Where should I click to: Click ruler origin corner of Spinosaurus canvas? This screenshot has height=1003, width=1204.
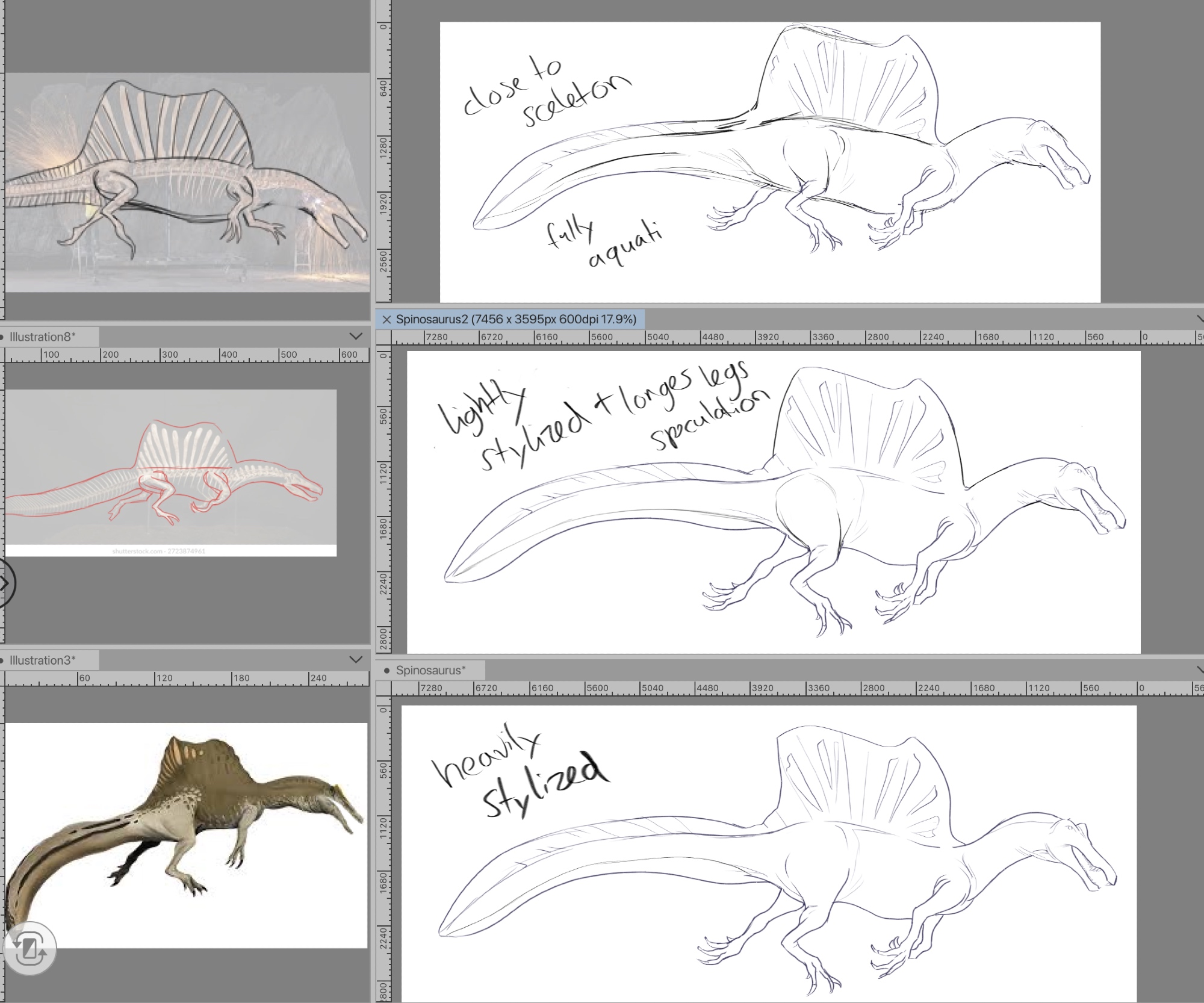pyautogui.click(x=383, y=688)
